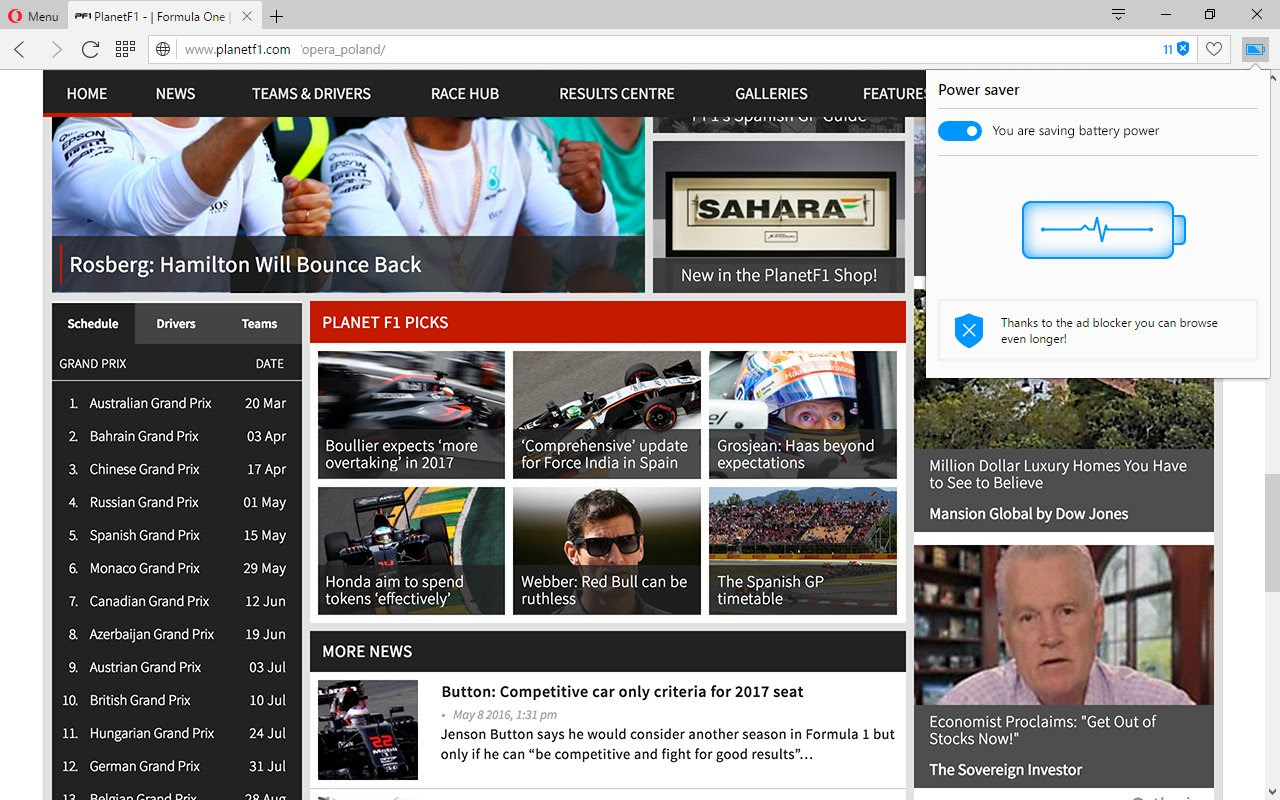Click the 'DATE' column header in schedule
The width and height of the screenshot is (1280, 800).
click(x=270, y=364)
